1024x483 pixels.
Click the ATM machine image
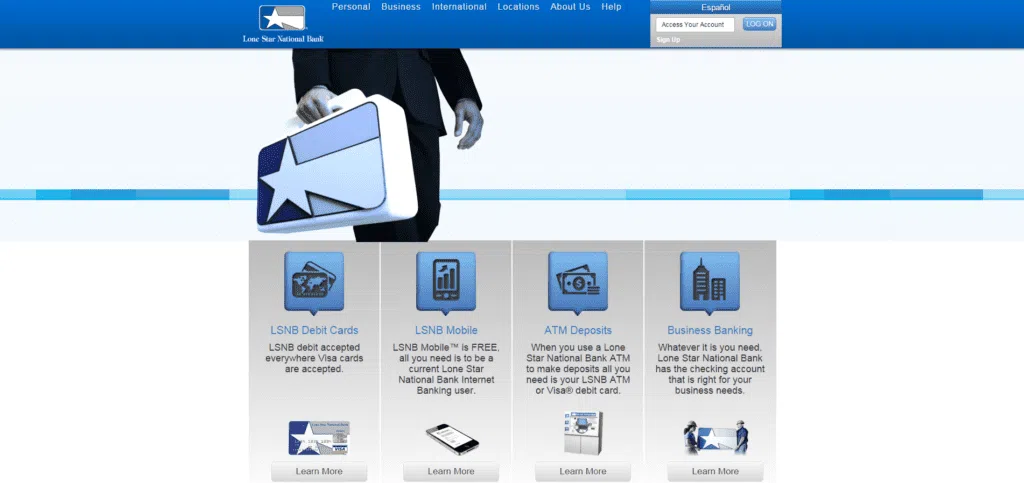pos(583,433)
